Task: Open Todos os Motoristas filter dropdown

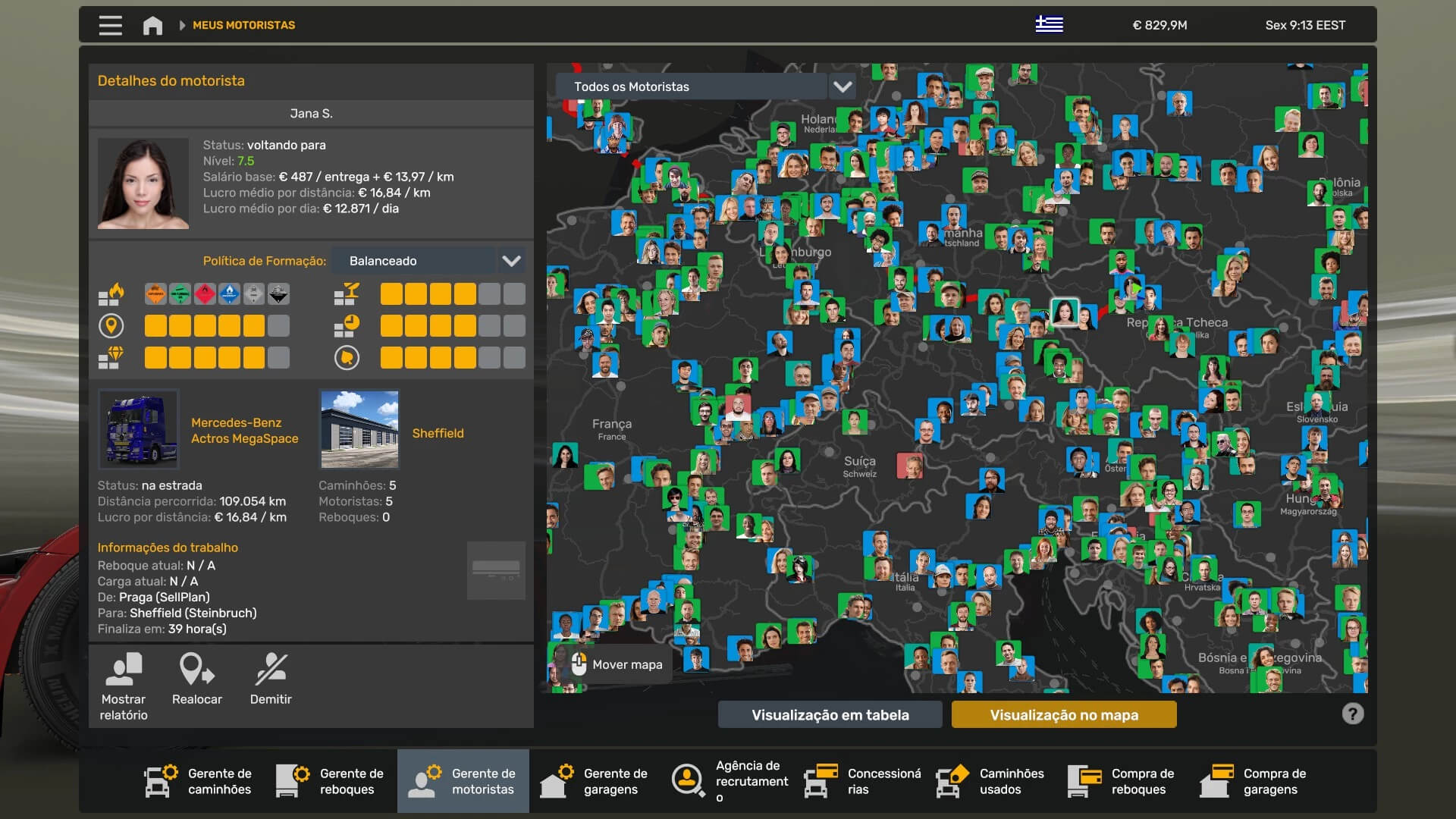Action: (842, 86)
